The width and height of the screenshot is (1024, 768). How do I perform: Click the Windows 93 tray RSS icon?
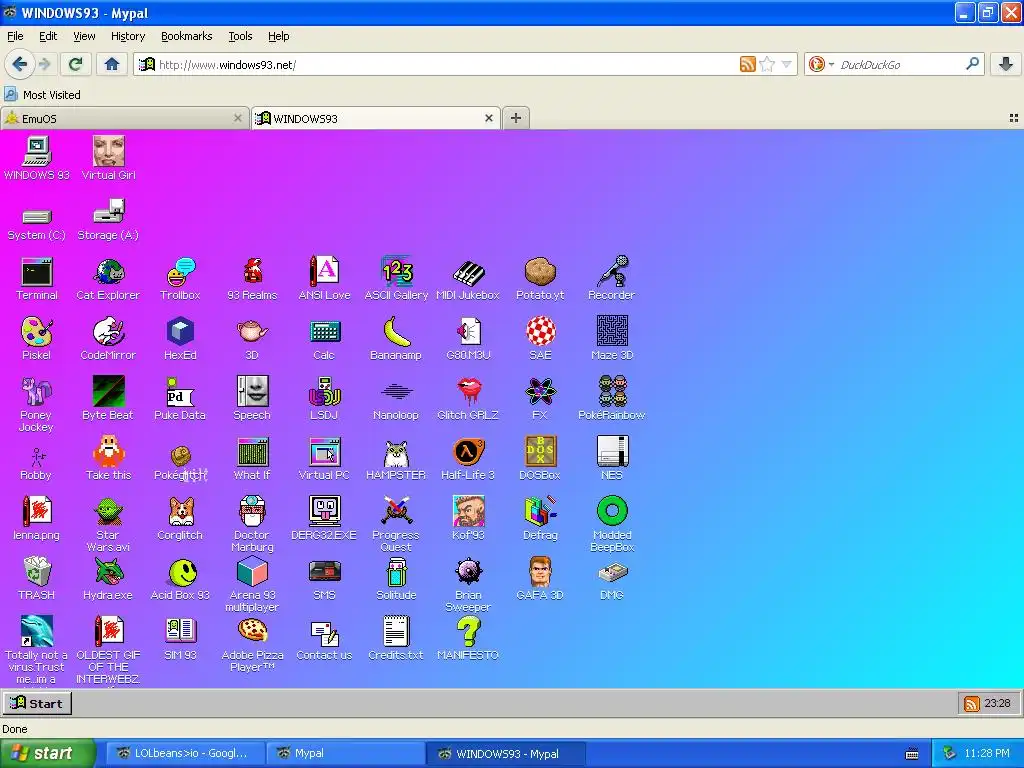(x=972, y=703)
